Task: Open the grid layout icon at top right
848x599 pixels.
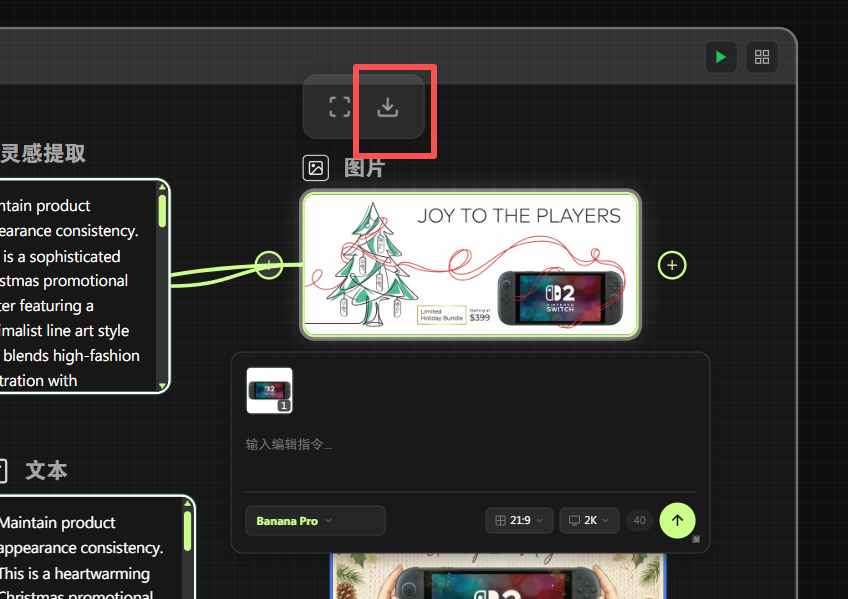Action: tap(762, 57)
